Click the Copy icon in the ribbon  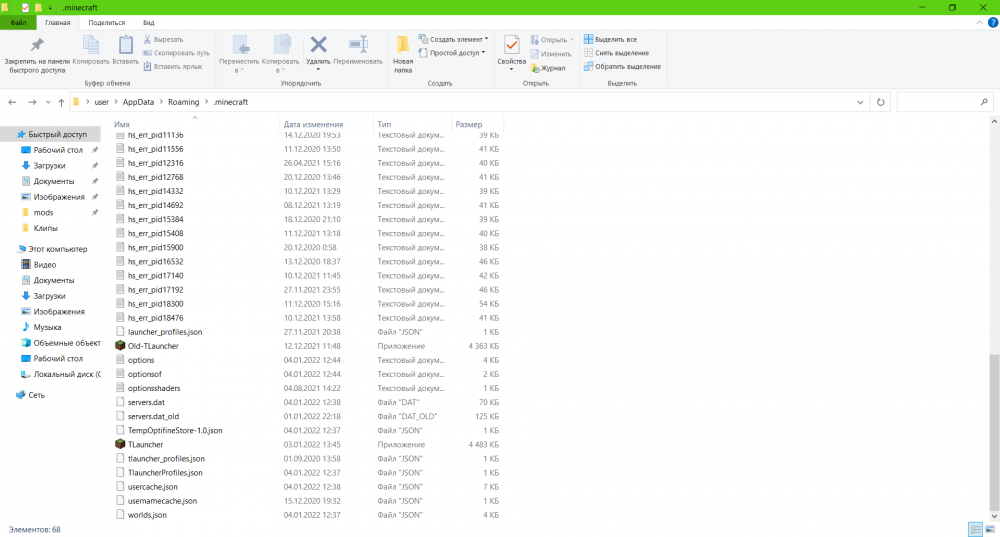click(x=91, y=45)
